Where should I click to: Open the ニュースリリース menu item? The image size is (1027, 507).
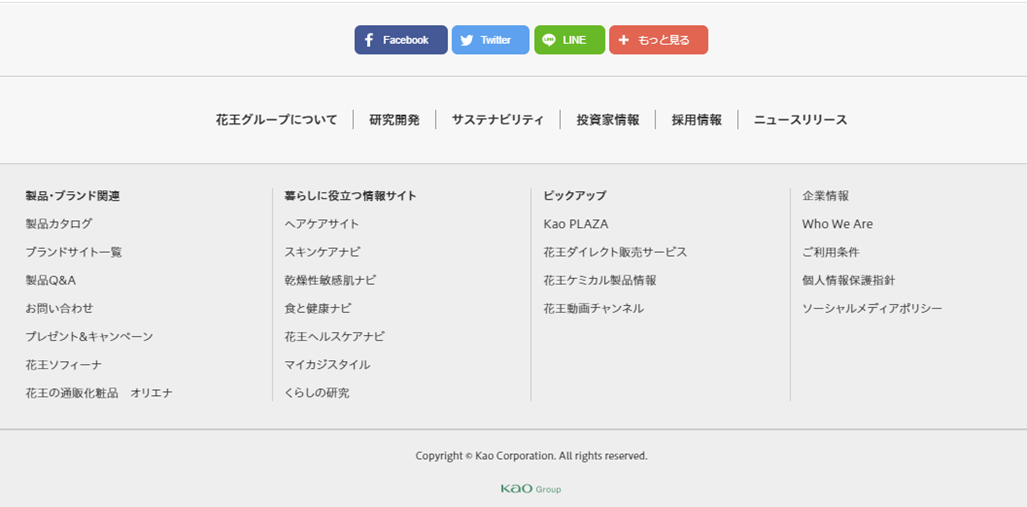coord(800,120)
